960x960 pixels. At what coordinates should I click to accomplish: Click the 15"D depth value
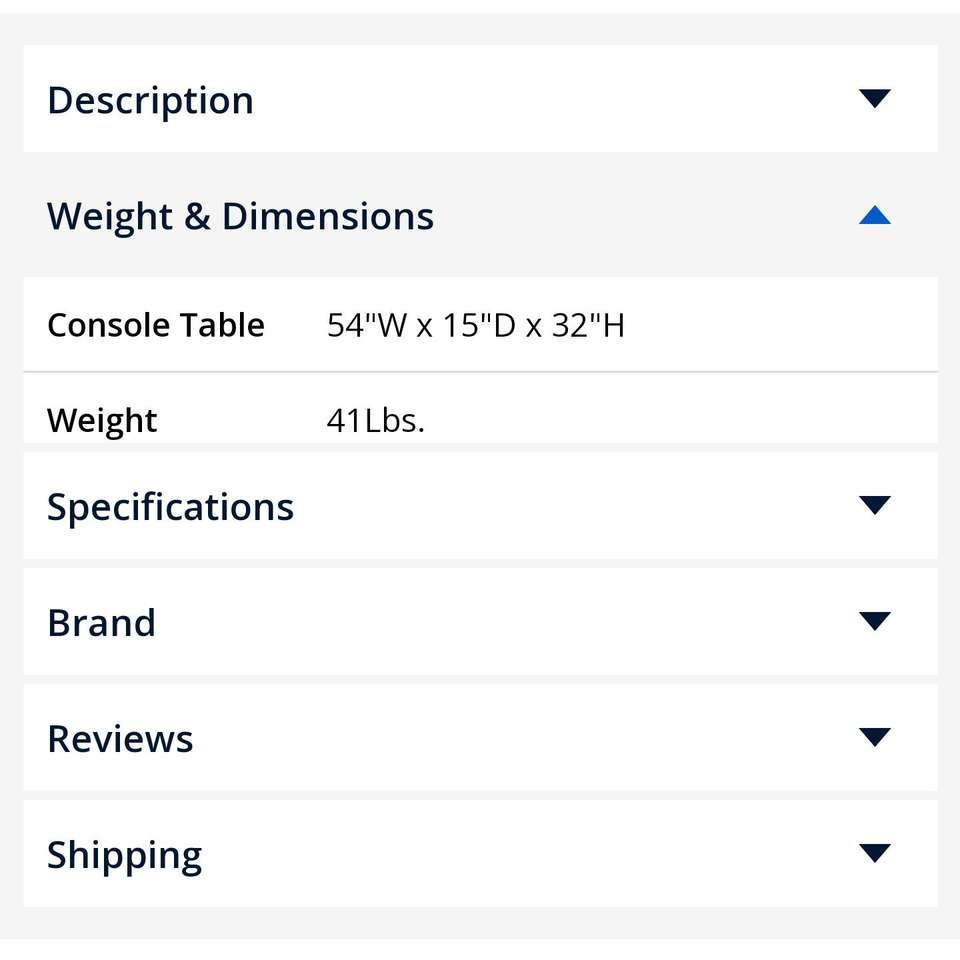click(x=479, y=325)
